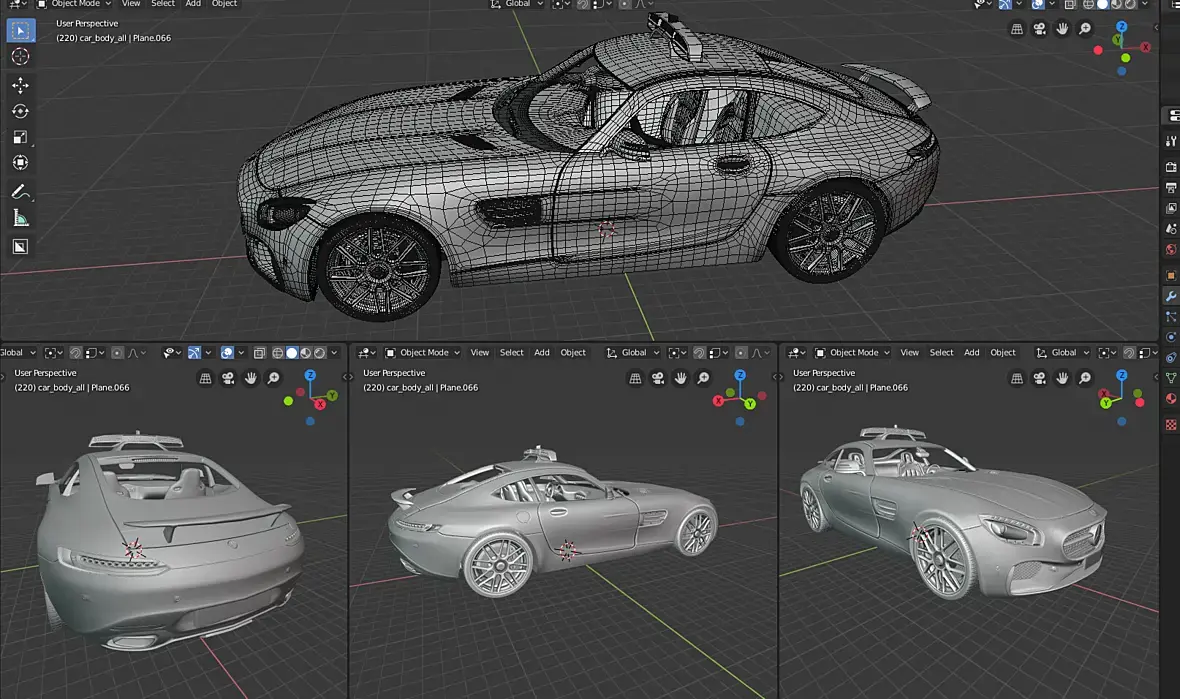Open editor type dropdown in bottom-right viewport

[x=797, y=352]
